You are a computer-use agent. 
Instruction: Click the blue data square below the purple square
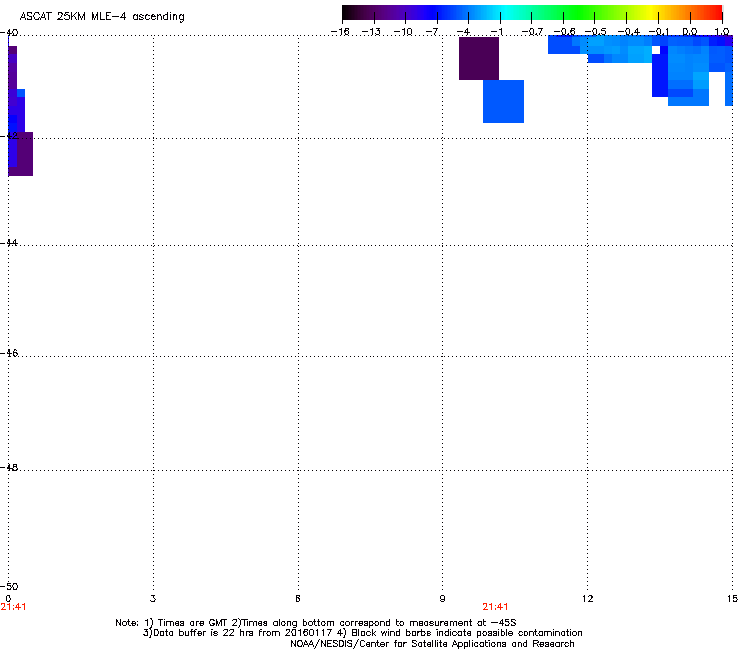(x=504, y=101)
